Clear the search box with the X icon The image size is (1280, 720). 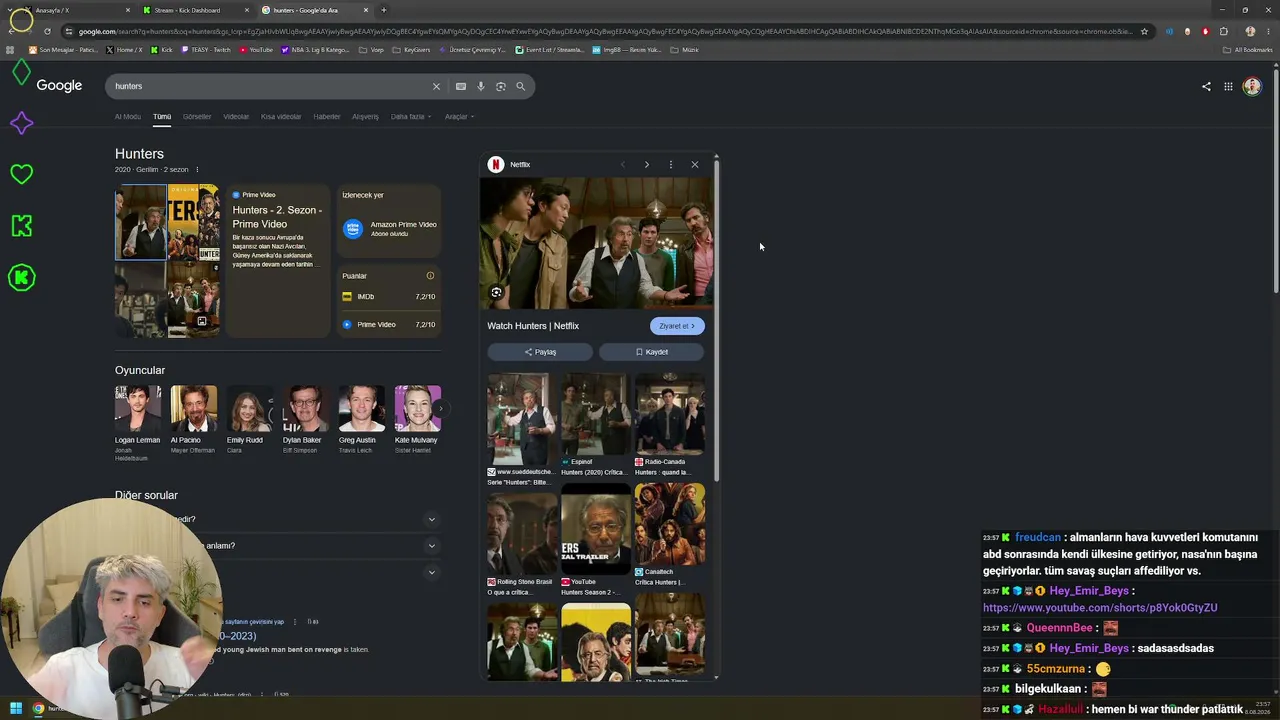(x=436, y=86)
